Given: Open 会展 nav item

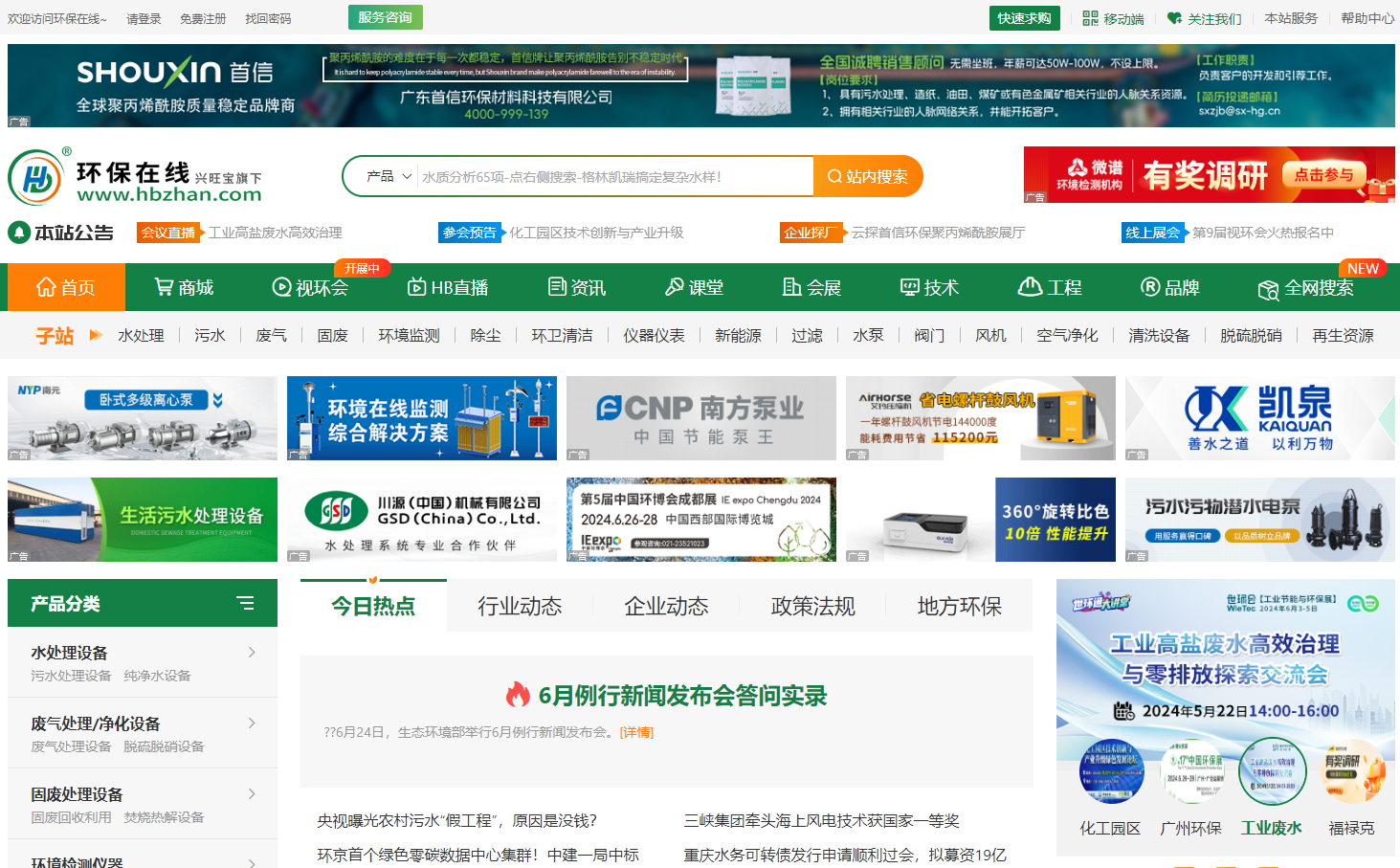Looking at the screenshot, I should (x=811, y=287).
